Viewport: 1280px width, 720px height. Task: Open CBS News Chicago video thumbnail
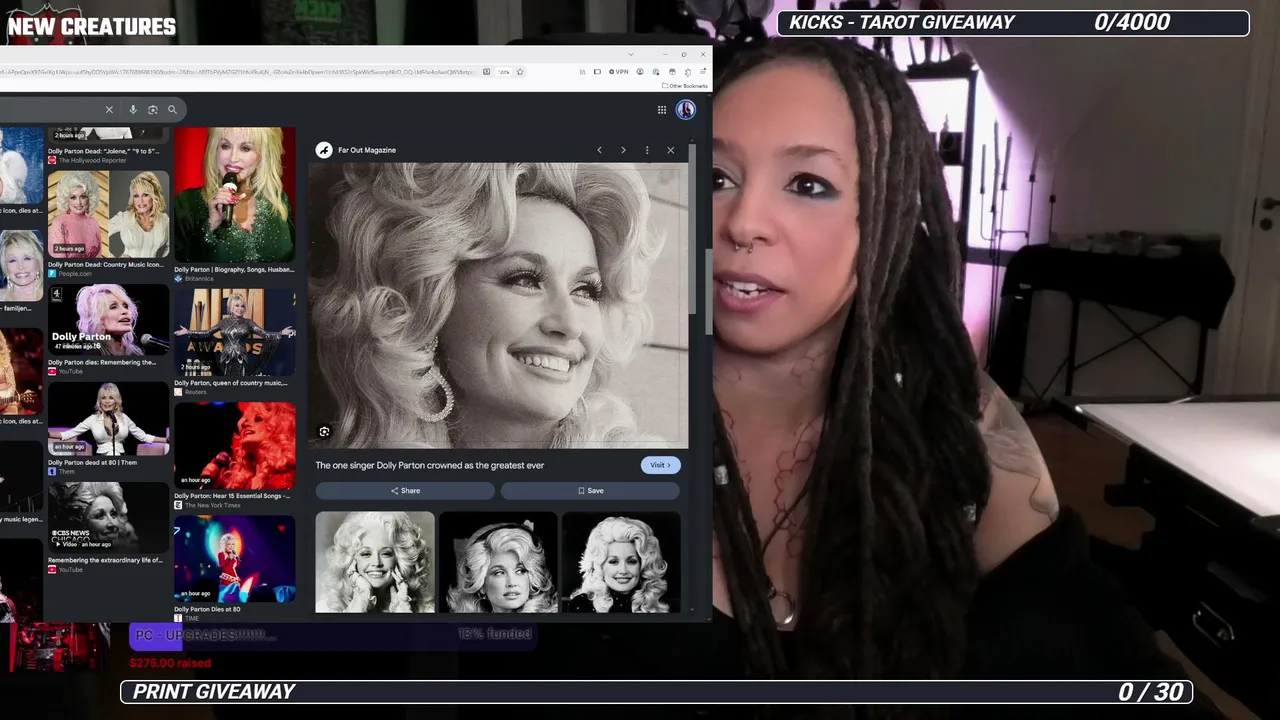108,518
